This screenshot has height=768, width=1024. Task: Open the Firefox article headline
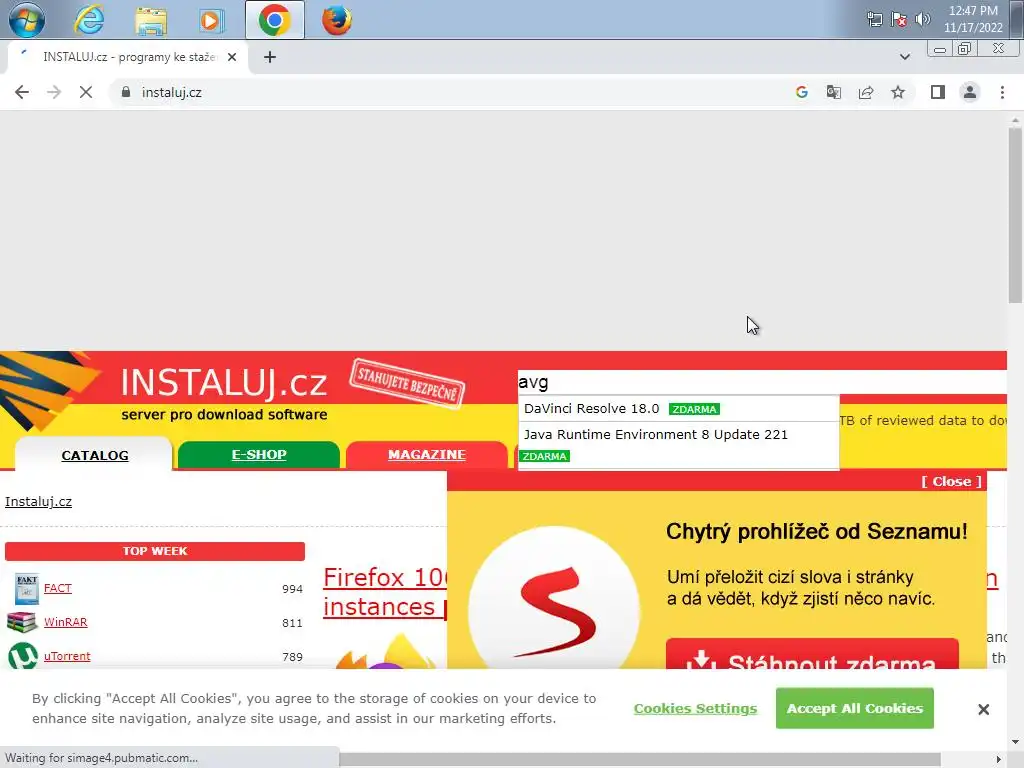click(x=385, y=592)
